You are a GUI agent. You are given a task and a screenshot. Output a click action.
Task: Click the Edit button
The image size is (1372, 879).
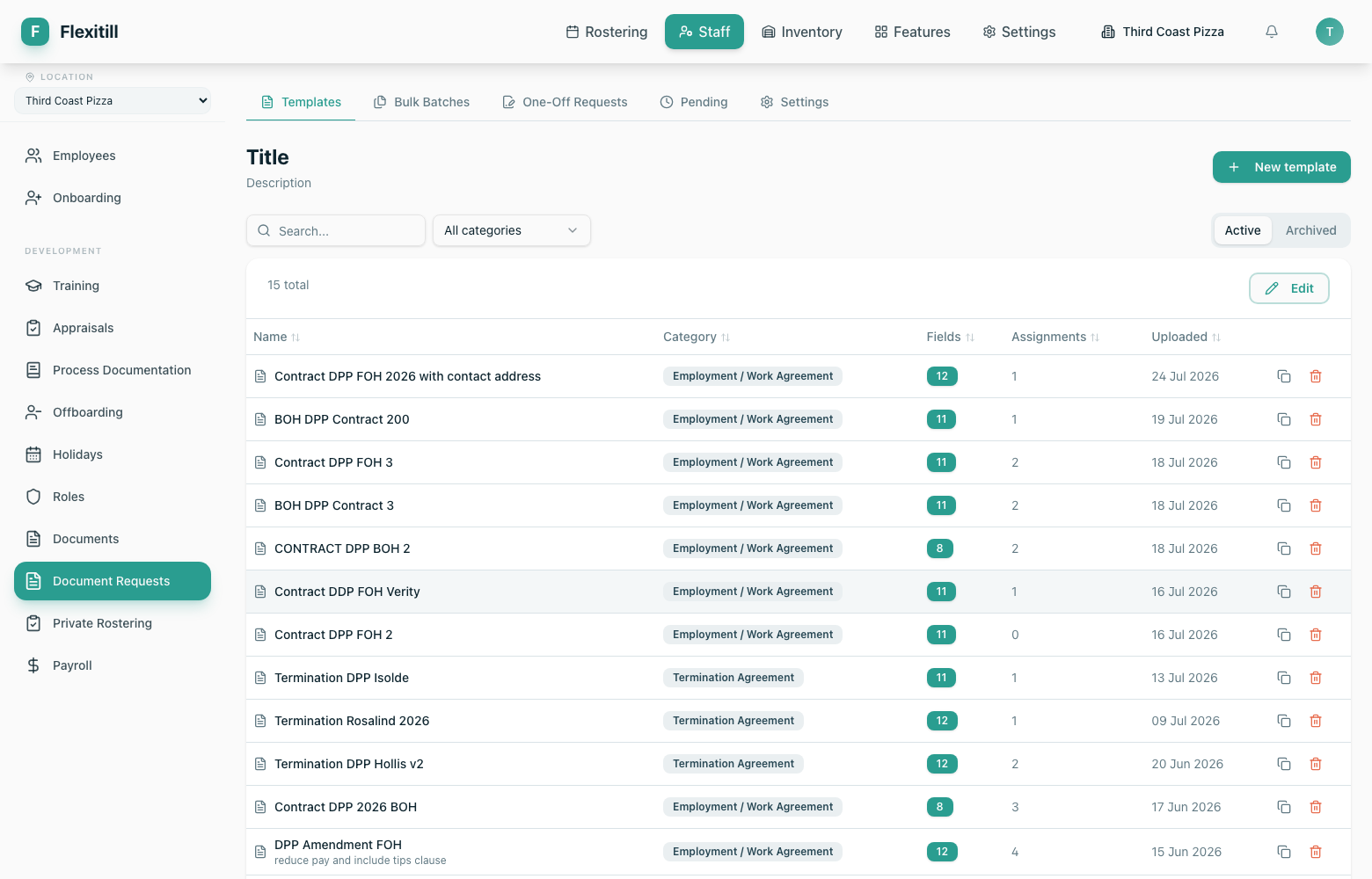tap(1289, 288)
